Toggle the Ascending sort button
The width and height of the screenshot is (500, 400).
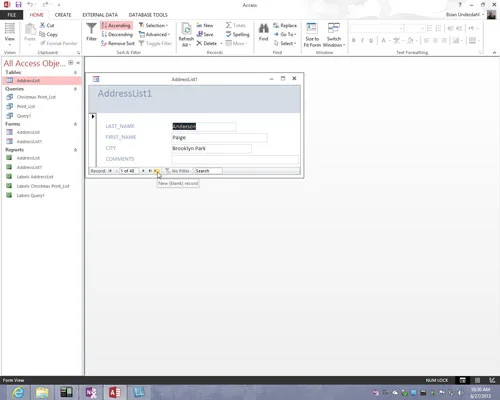[116, 25]
